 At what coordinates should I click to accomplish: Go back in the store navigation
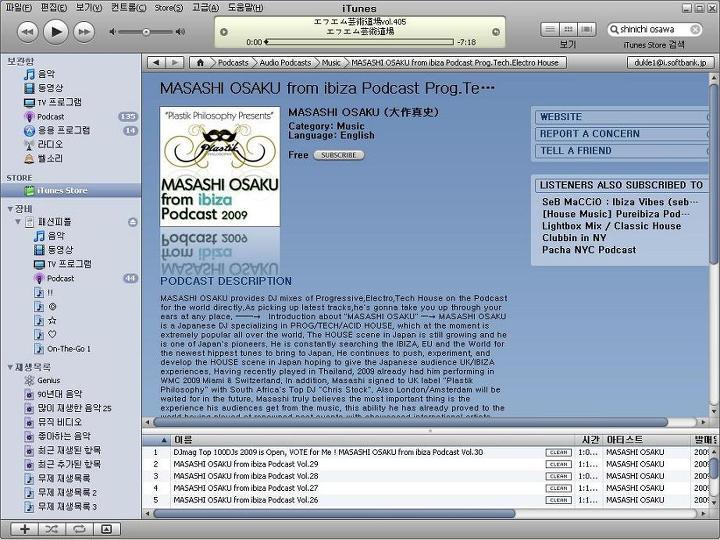[x=156, y=62]
